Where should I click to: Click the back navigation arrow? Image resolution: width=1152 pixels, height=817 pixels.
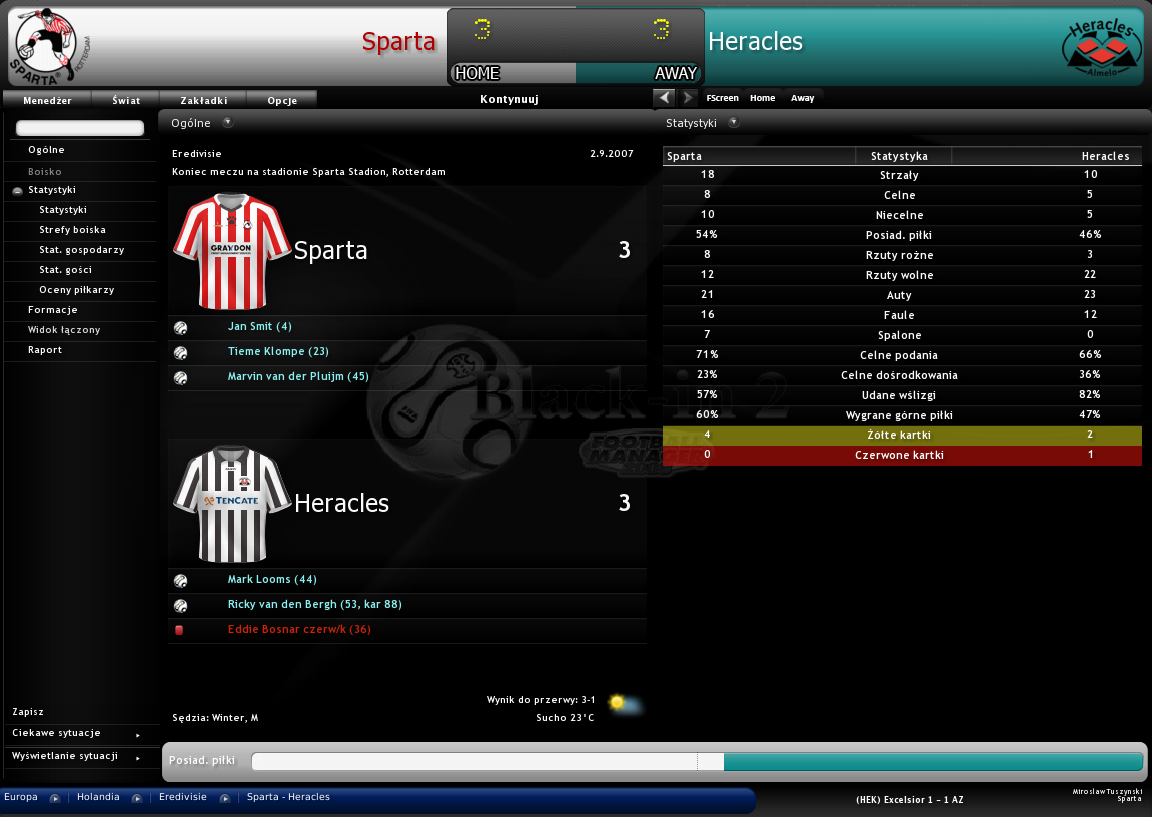click(663, 97)
